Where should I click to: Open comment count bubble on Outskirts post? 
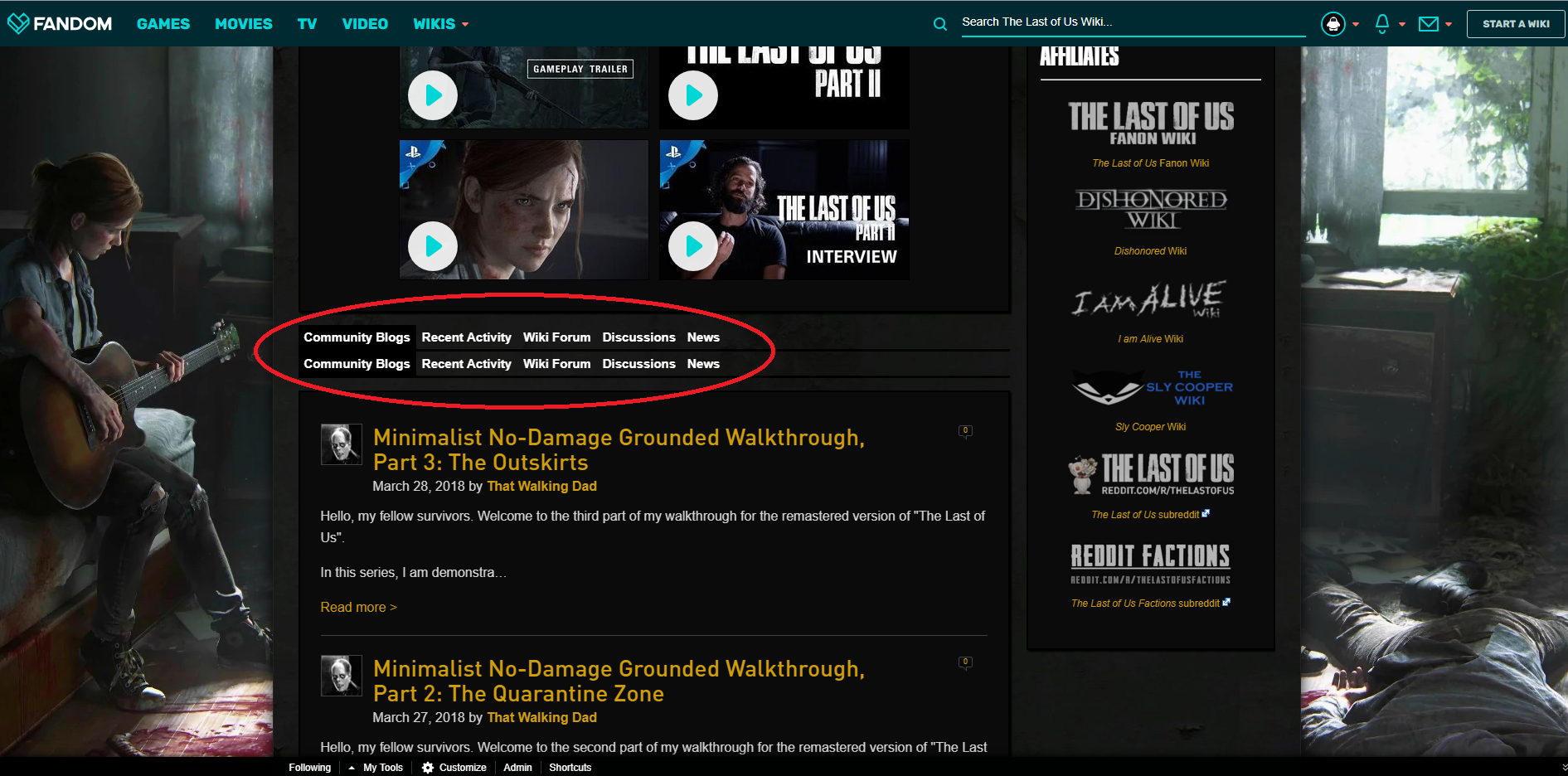click(965, 431)
